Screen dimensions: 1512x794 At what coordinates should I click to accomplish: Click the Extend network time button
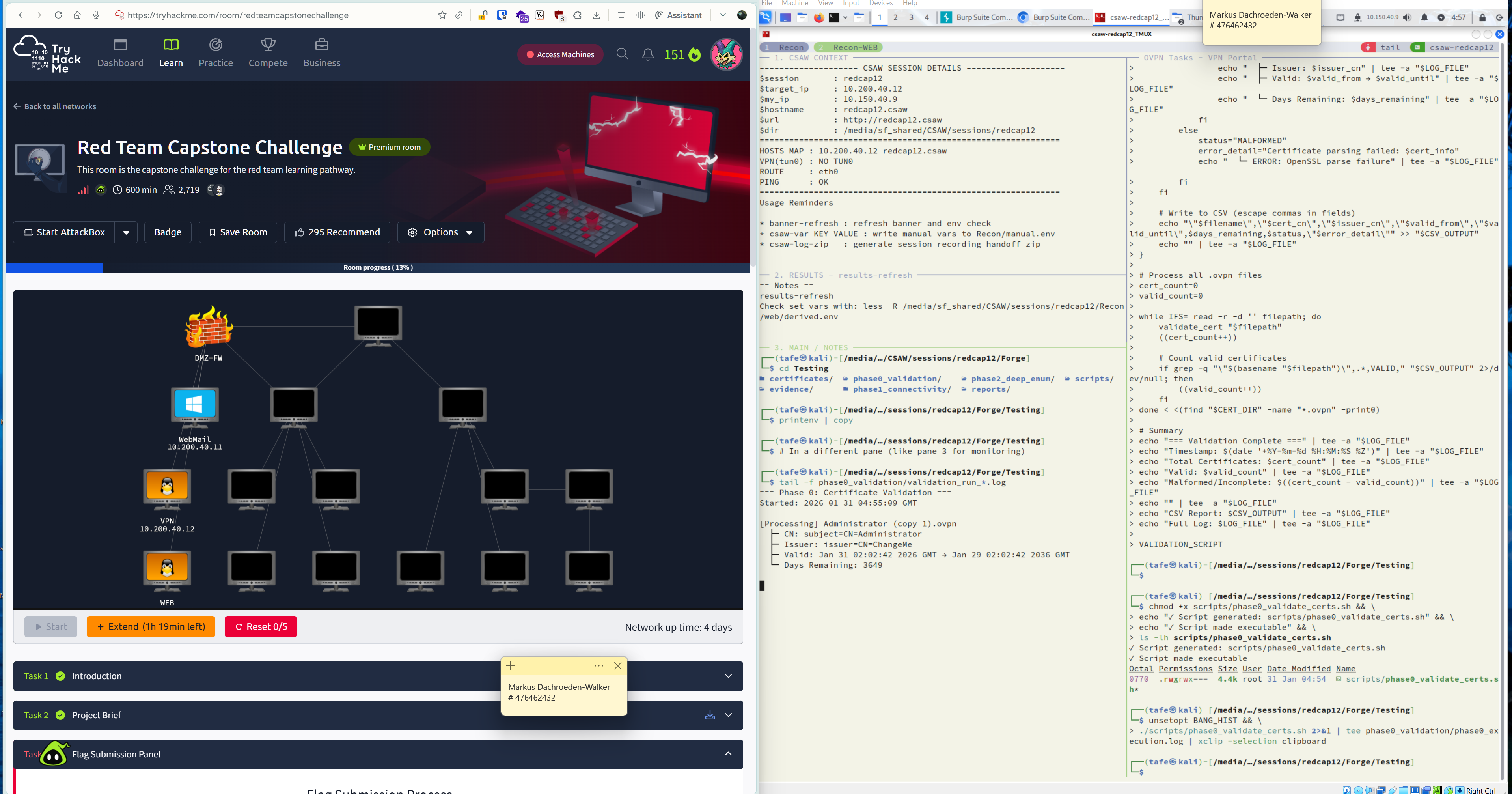click(151, 627)
